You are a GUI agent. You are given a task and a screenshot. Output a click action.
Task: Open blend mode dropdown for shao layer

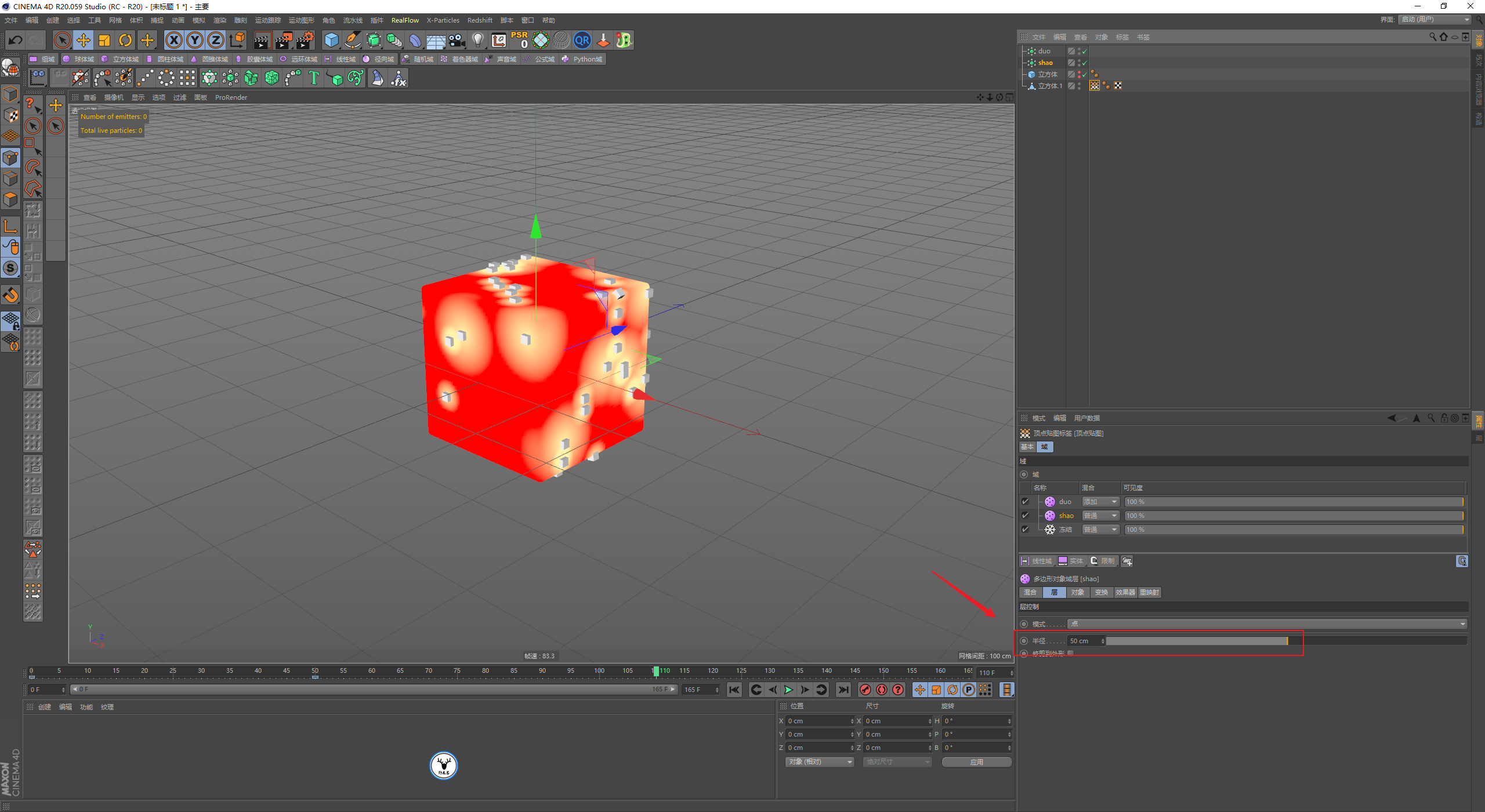click(1100, 516)
